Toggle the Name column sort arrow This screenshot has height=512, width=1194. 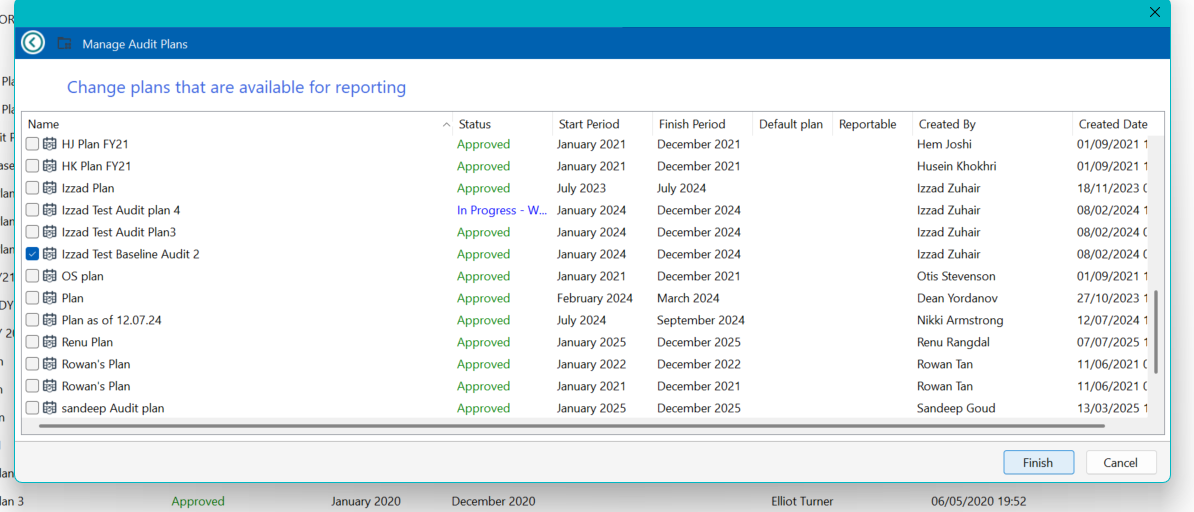point(445,124)
